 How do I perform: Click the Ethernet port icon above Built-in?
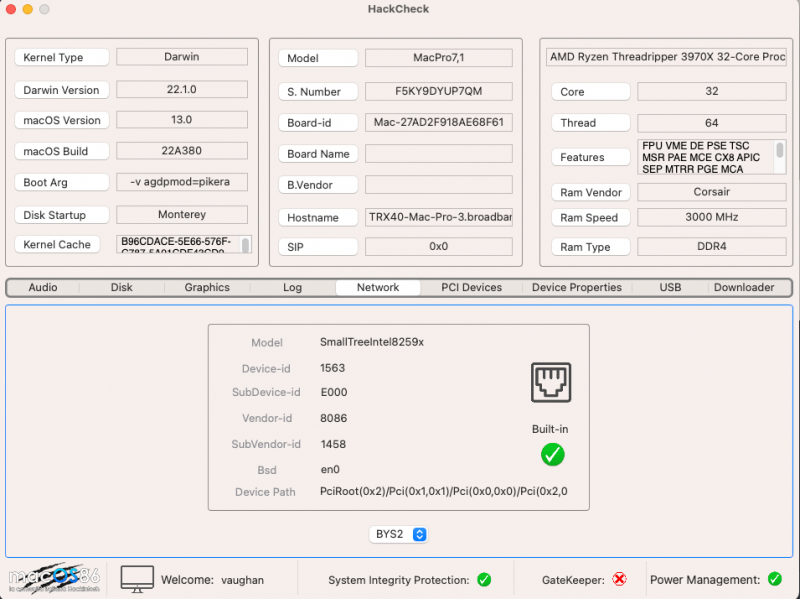[x=552, y=381]
